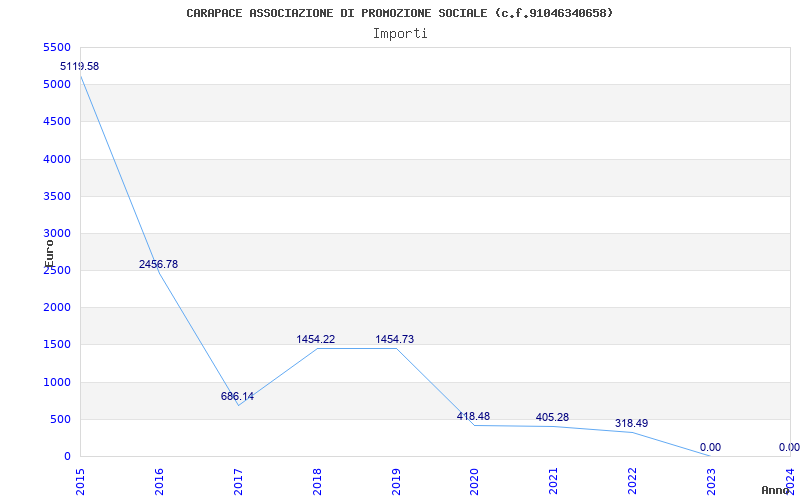Image resolution: width=800 pixels, height=500 pixels.
Task: Click the 2023 x-axis year label
Action: [711, 478]
